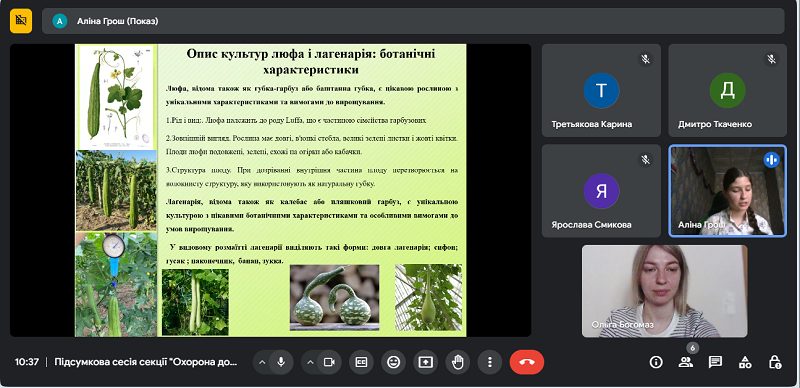This screenshot has height=388, width=800.
Task: Toggle the microphone button
Action: tap(281, 362)
